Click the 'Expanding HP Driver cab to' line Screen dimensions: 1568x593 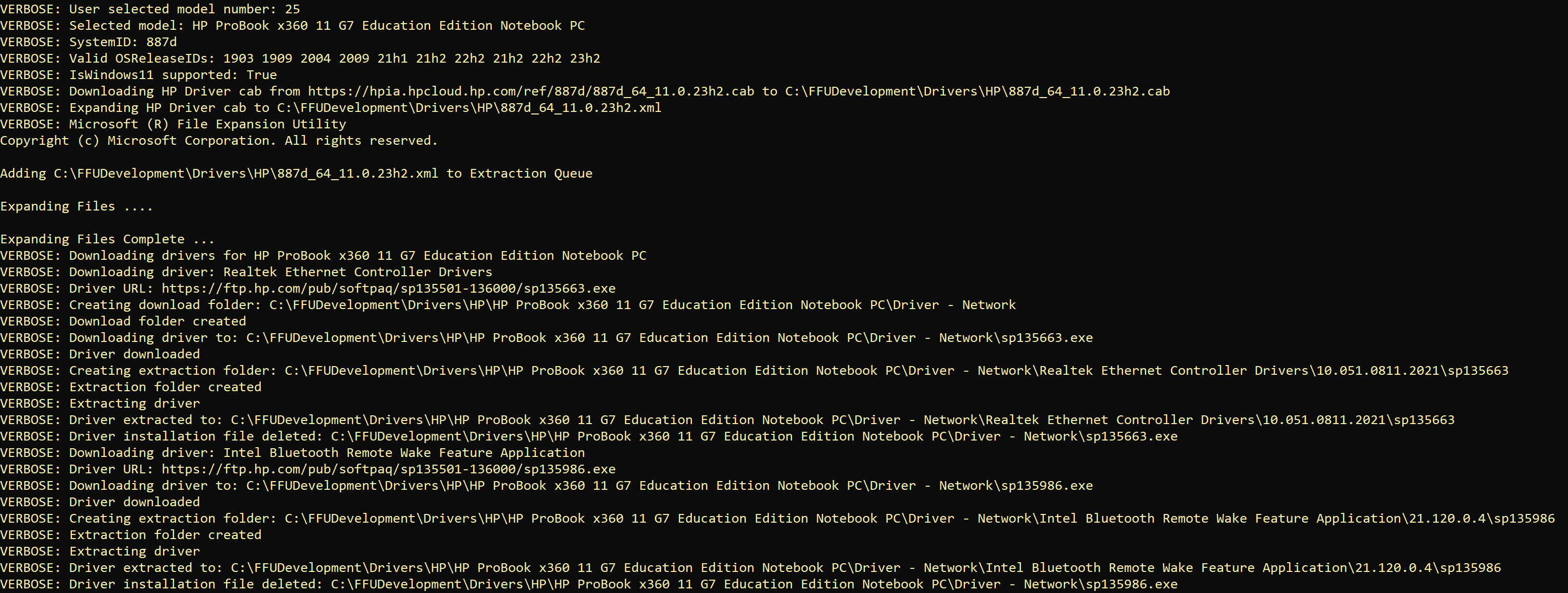pyautogui.click(x=331, y=108)
